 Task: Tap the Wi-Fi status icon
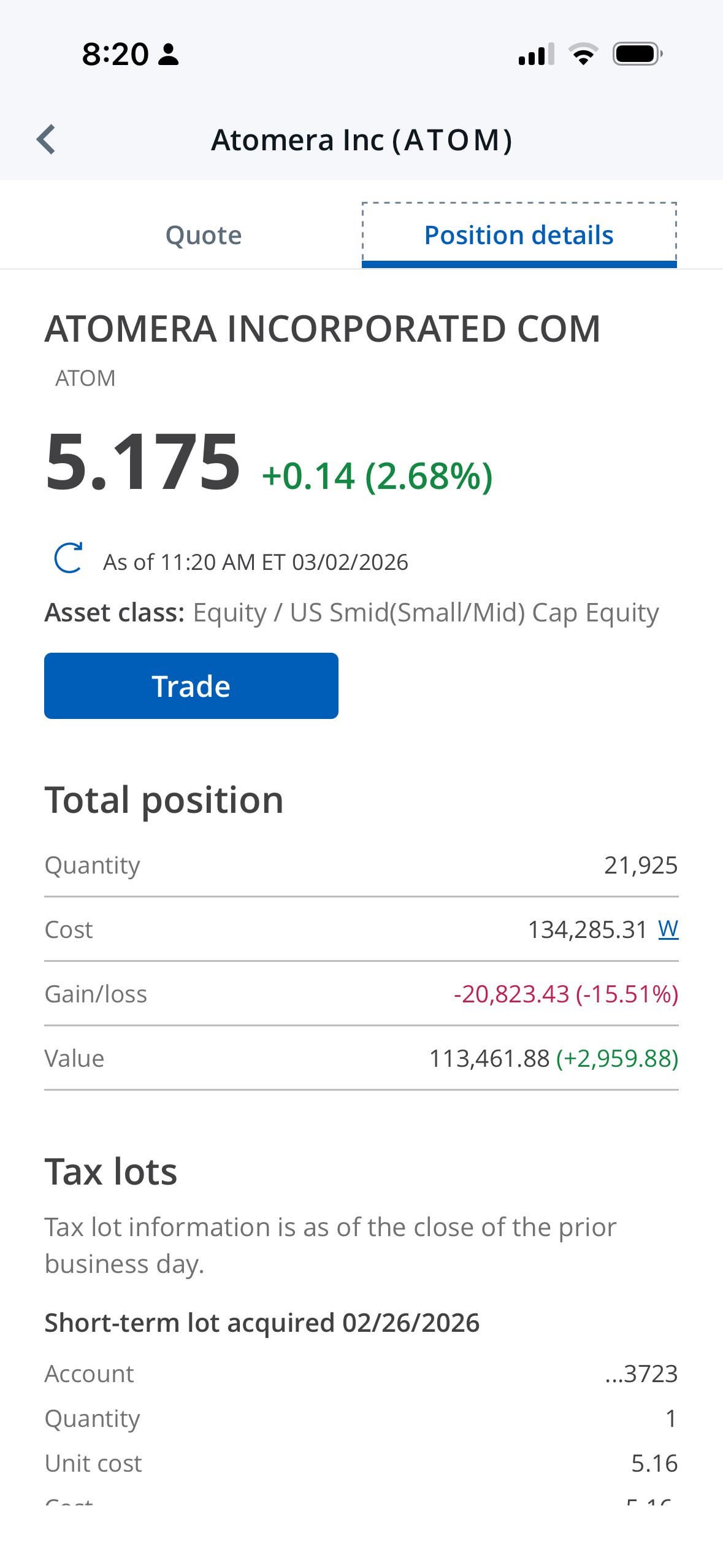584,54
